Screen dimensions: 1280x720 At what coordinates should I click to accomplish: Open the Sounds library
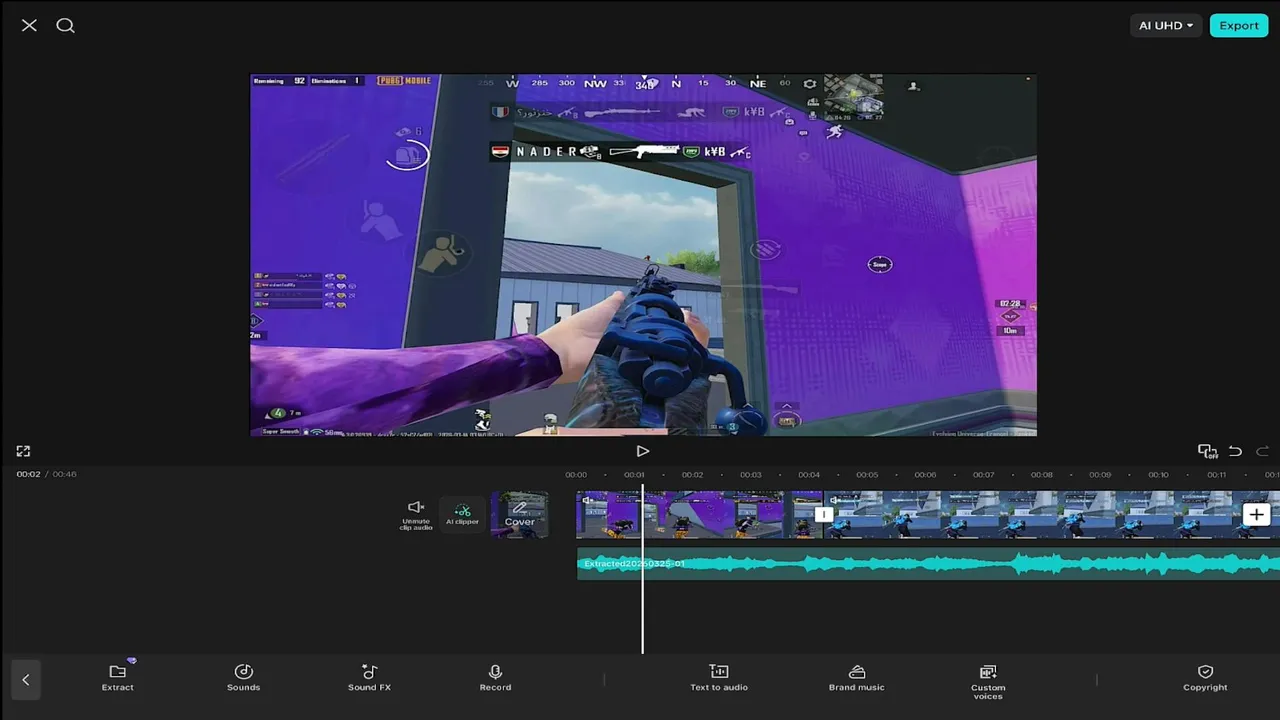(243, 677)
